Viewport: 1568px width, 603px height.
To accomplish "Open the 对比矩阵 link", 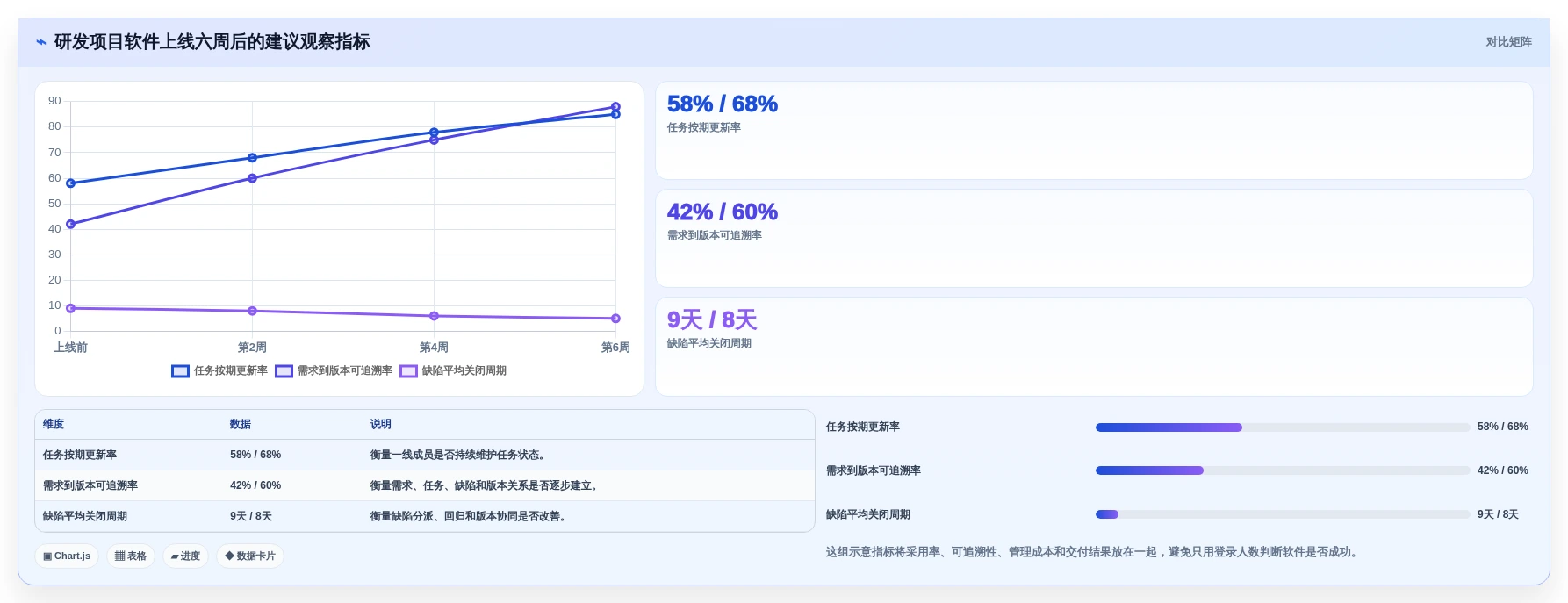I will point(1508,42).
